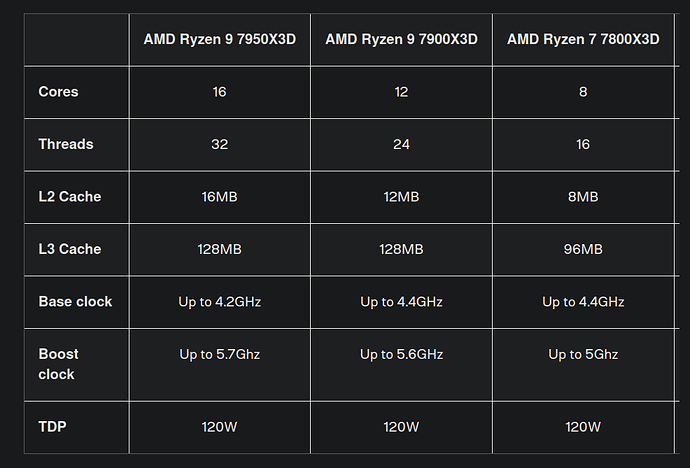The image size is (690, 468).
Task: Click the 16MB L2 Cache cell
Action: (219, 197)
